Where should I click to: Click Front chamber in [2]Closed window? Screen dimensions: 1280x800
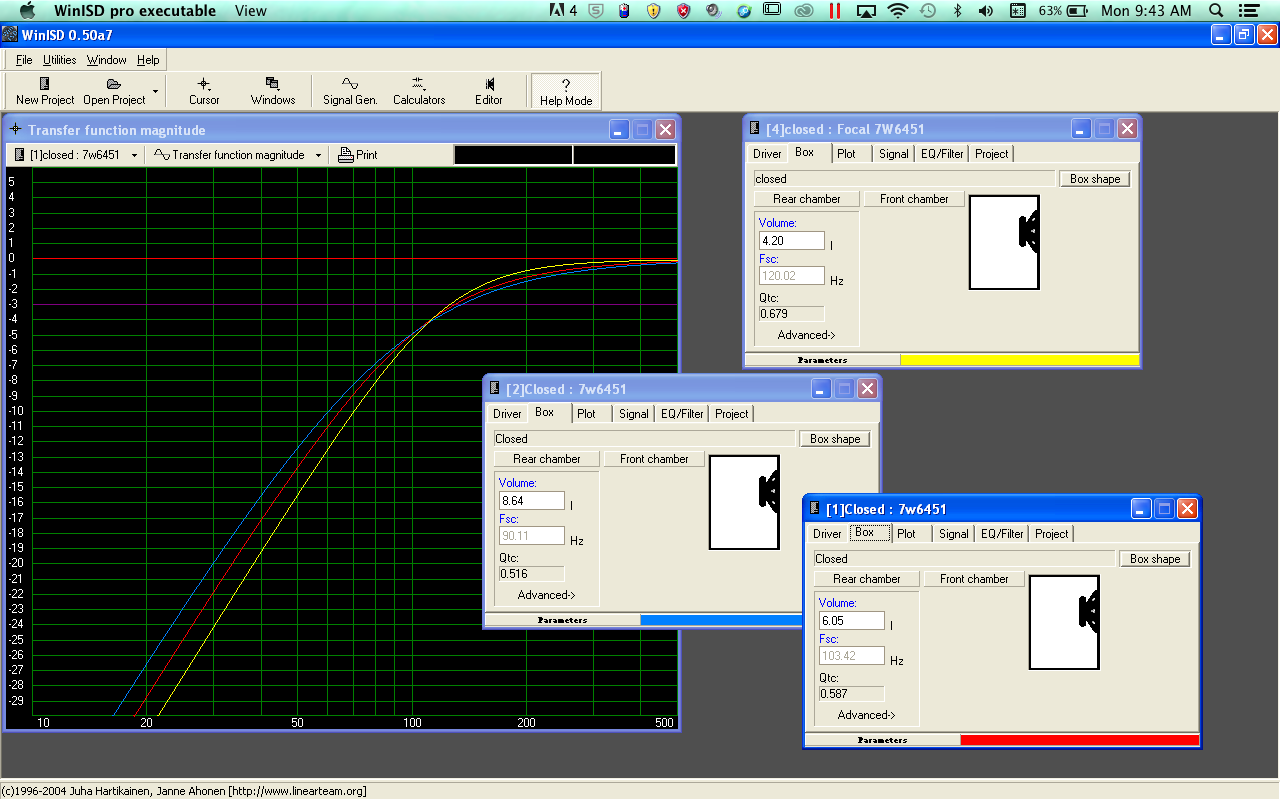pyautogui.click(x=654, y=459)
